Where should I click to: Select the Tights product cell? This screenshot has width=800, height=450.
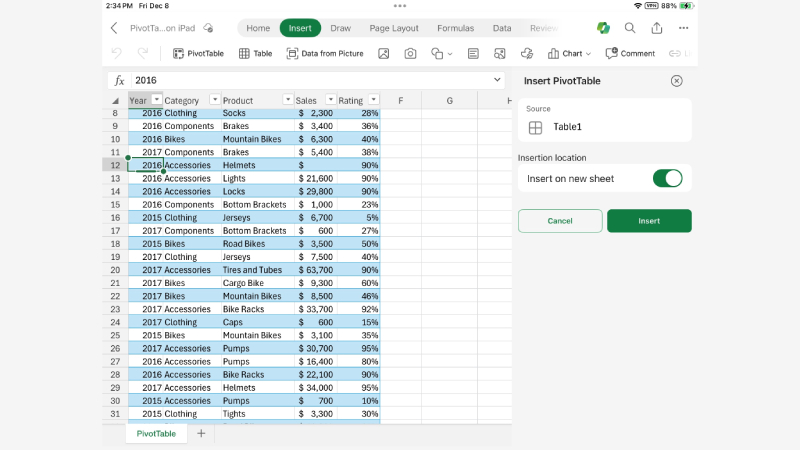pos(257,414)
